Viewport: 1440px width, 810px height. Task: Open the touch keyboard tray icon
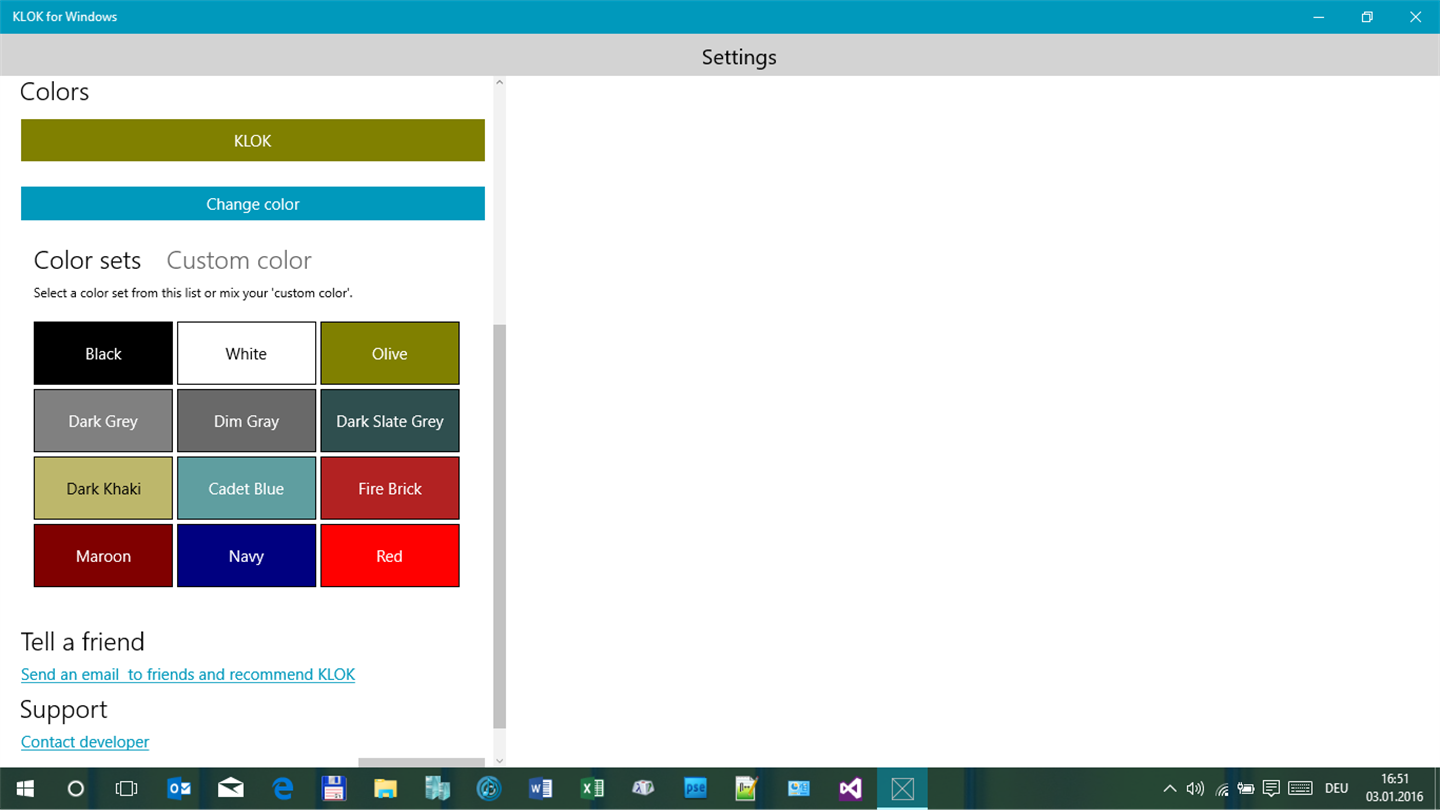[1300, 789]
